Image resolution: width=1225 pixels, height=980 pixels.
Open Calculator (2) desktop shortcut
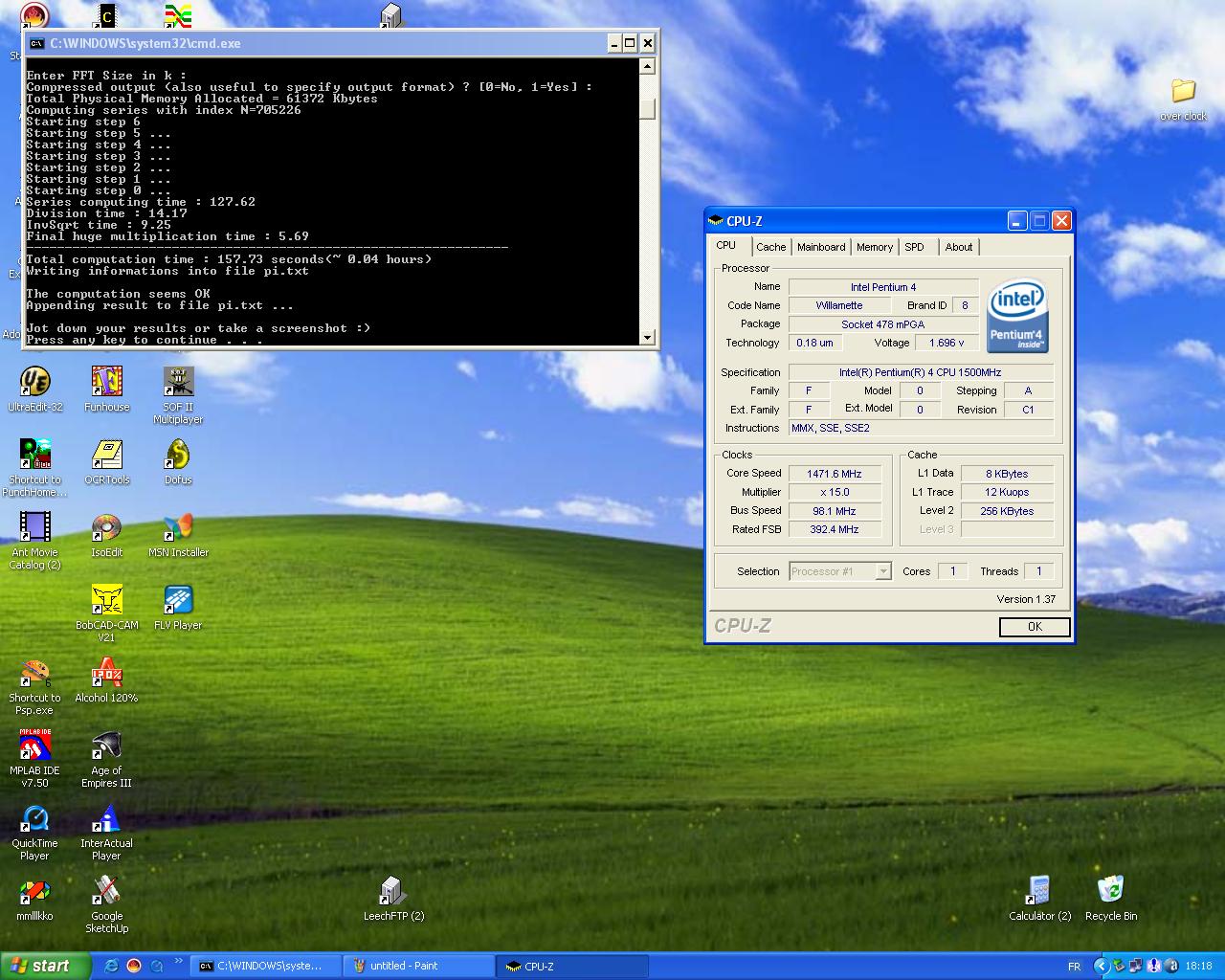coord(1039,899)
